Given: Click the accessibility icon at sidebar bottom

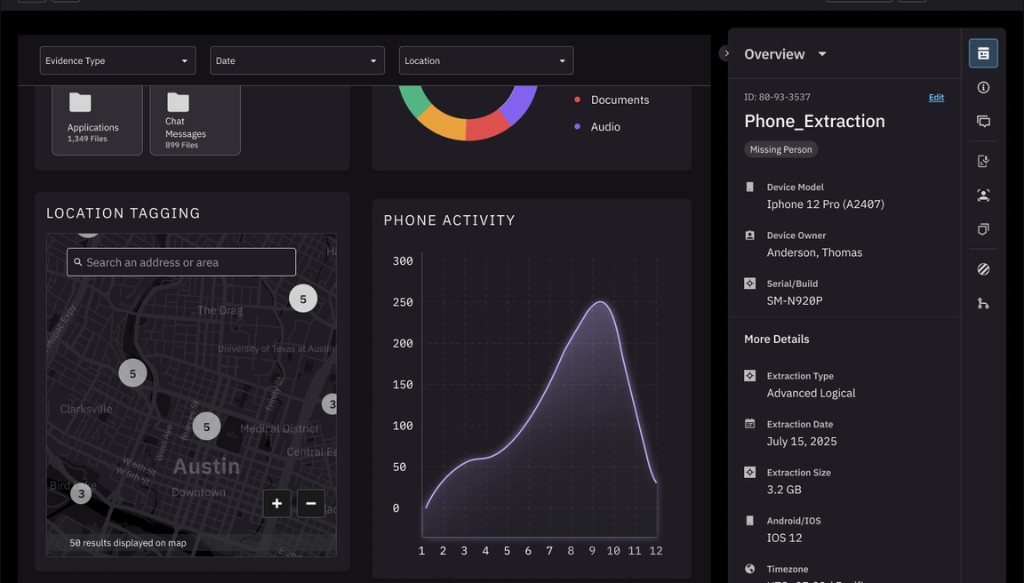Looking at the screenshot, I should pos(983,302).
